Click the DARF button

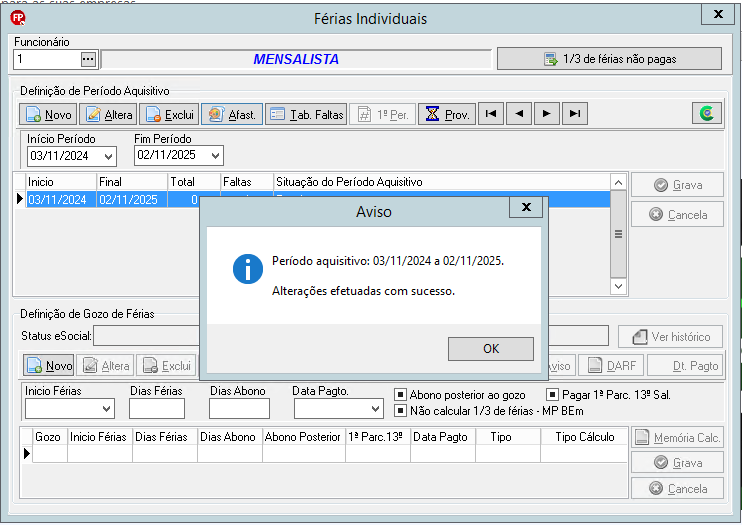(611, 365)
